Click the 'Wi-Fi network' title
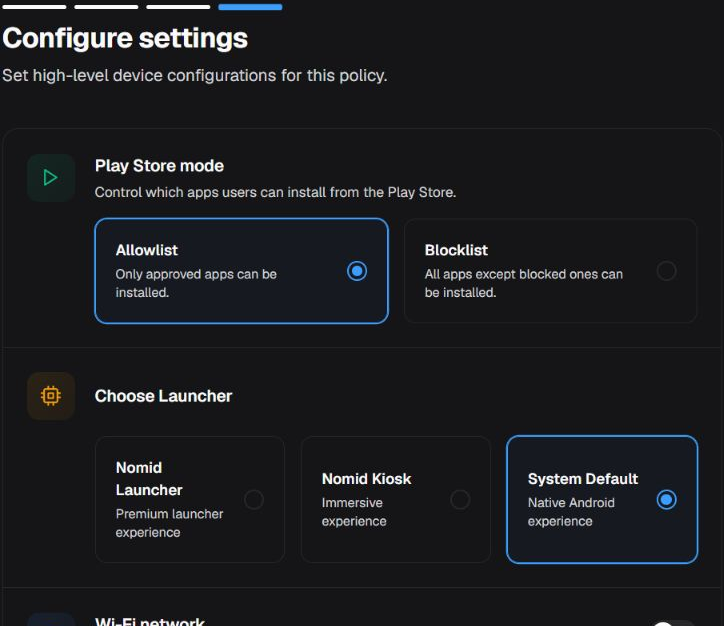The image size is (724, 626). coord(150,621)
